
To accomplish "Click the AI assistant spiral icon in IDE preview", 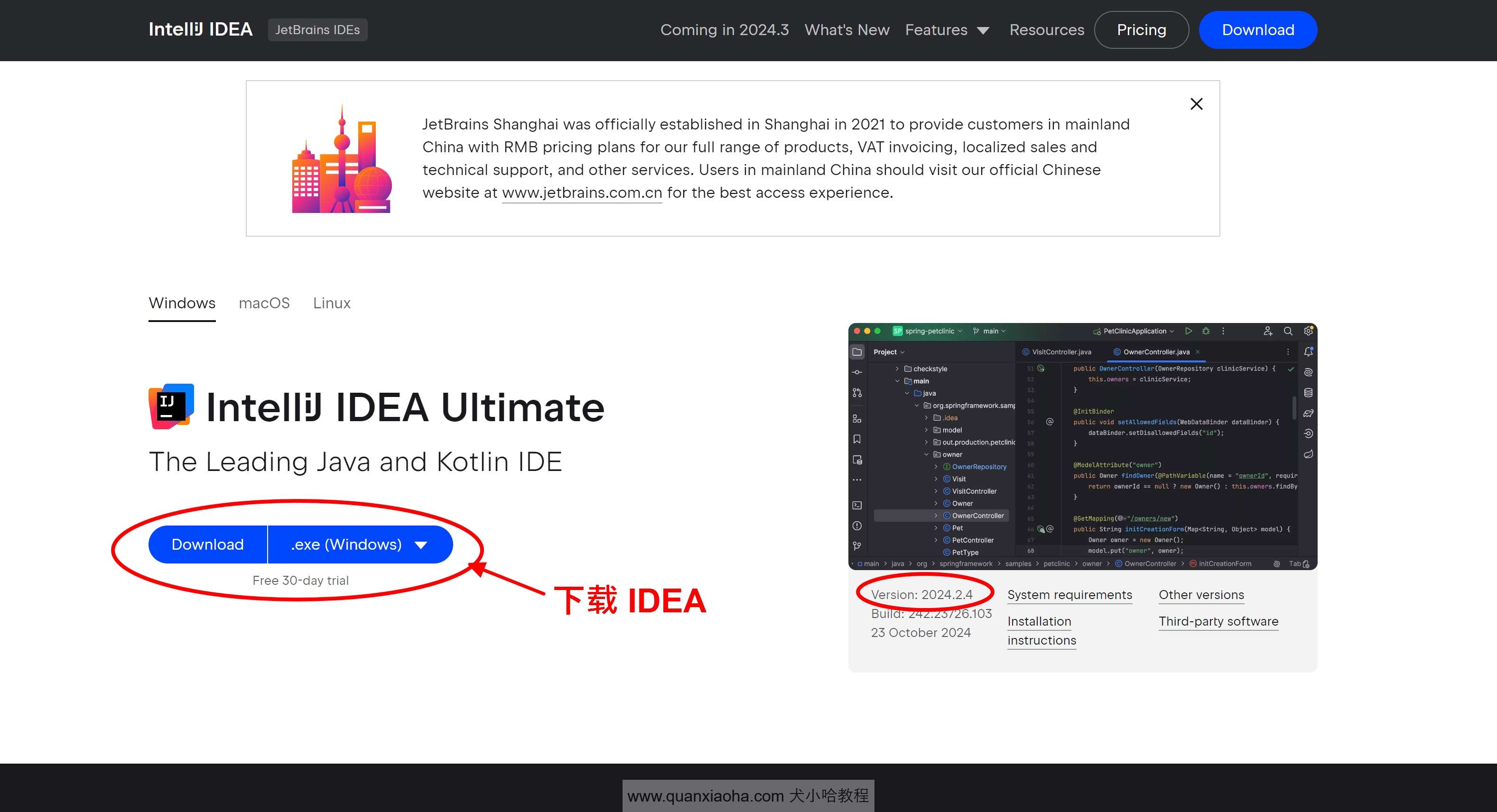I will pyautogui.click(x=1308, y=372).
